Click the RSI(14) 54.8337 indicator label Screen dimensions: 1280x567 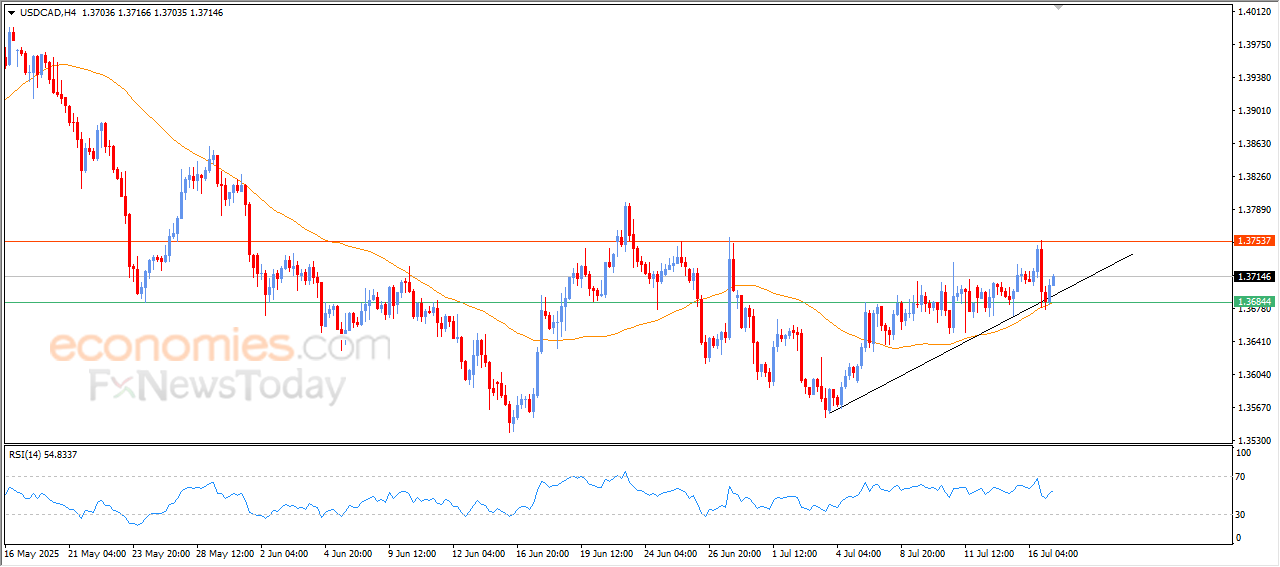coord(43,455)
